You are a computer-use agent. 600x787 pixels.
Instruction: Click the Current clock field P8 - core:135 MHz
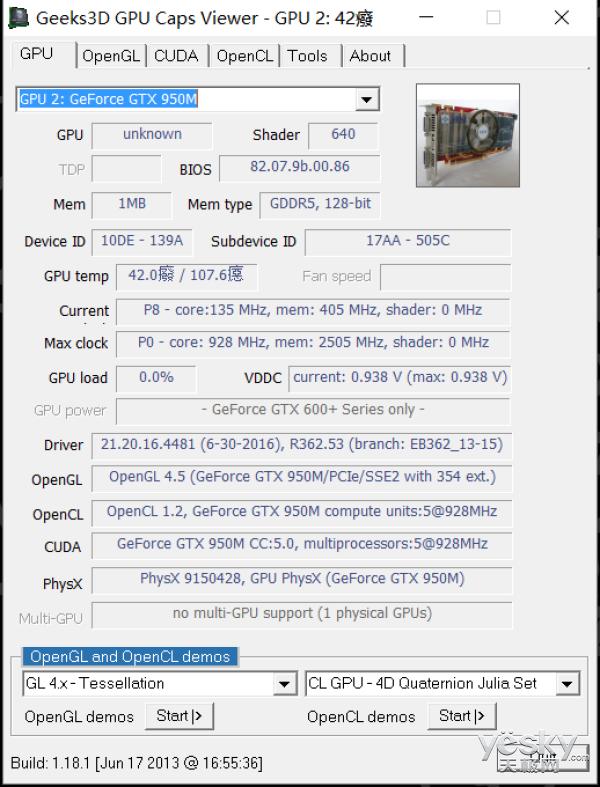pyautogui.click(x=313, y=311)
